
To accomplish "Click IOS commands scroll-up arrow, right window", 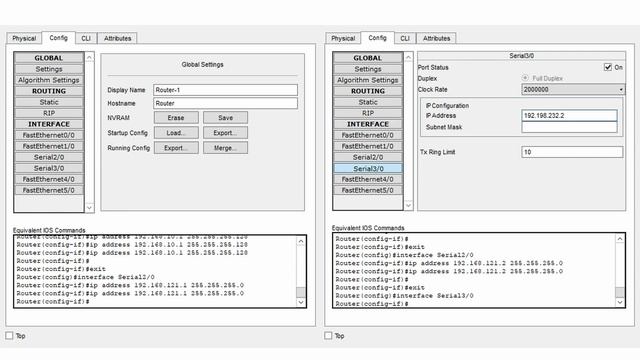I will (620, 239).
